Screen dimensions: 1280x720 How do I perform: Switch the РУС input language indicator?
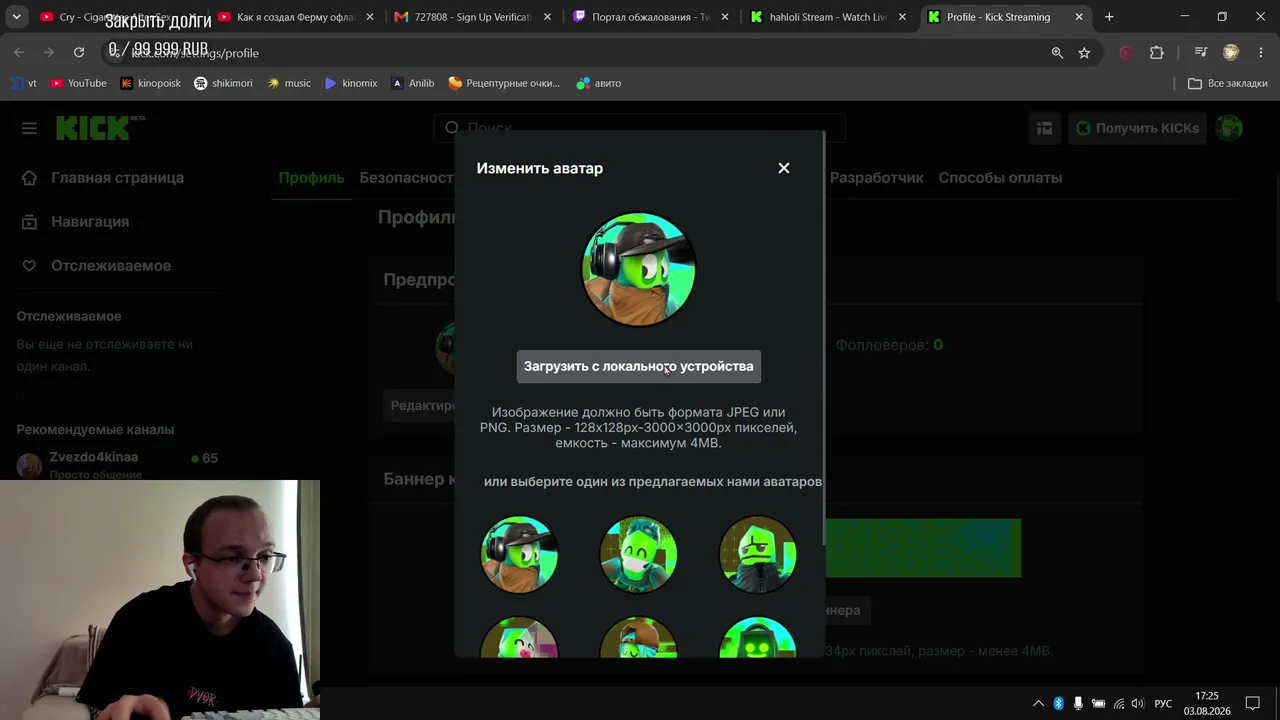[x=1163, y=704]
